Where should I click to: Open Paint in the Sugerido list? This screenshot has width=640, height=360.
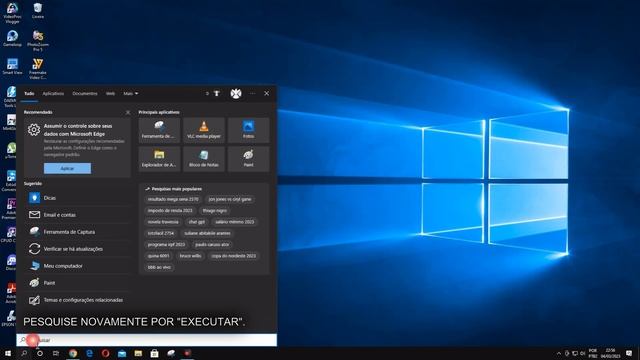pyautogui.click(x=78, y=283)
